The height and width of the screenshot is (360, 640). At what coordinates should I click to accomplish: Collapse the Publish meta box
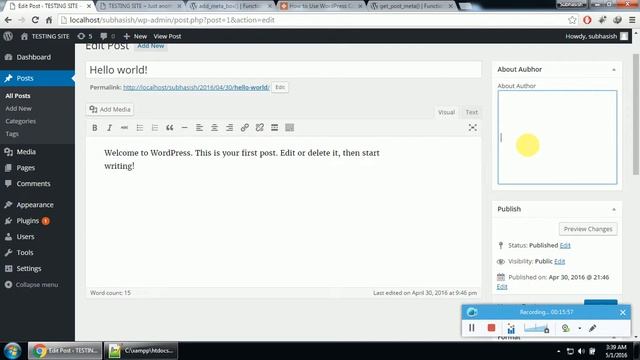614,209
